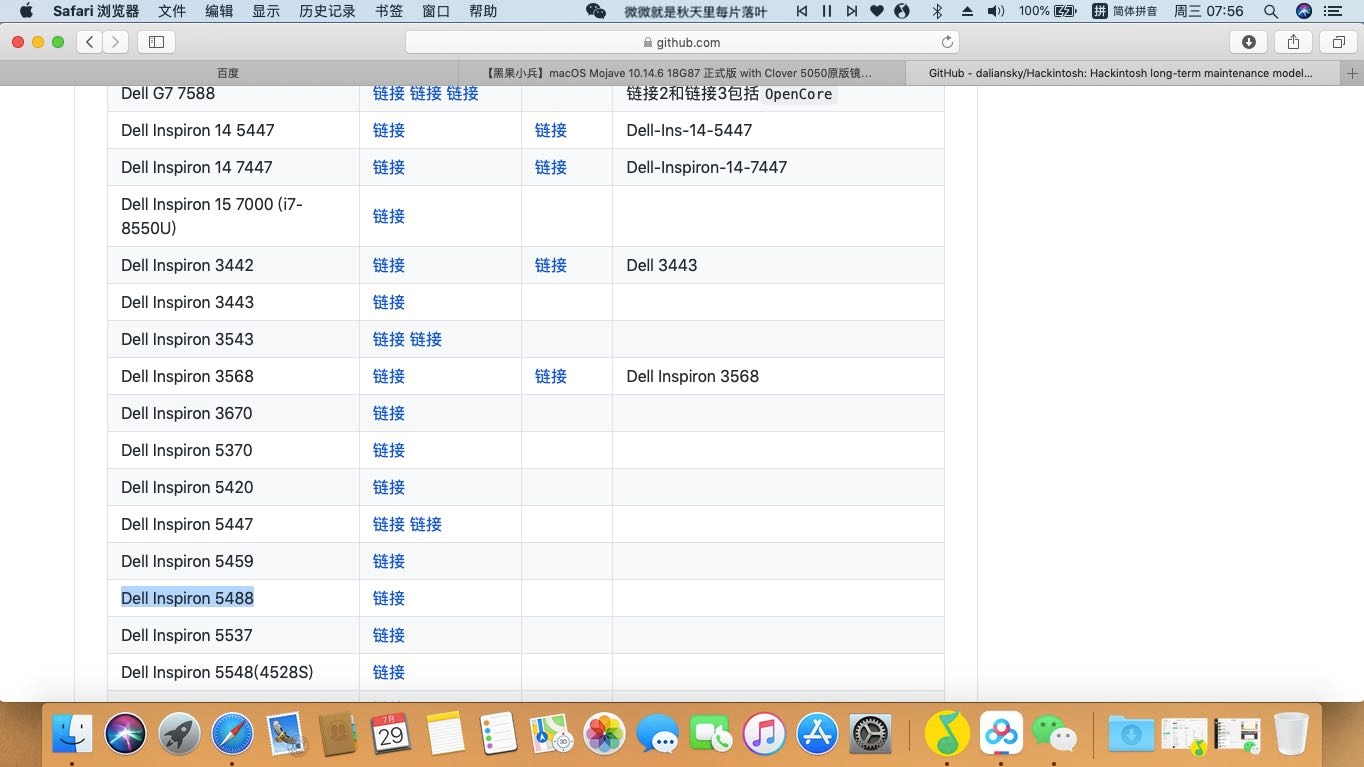
Task: Launch Siri from the Dock
Action: point(126,735)
